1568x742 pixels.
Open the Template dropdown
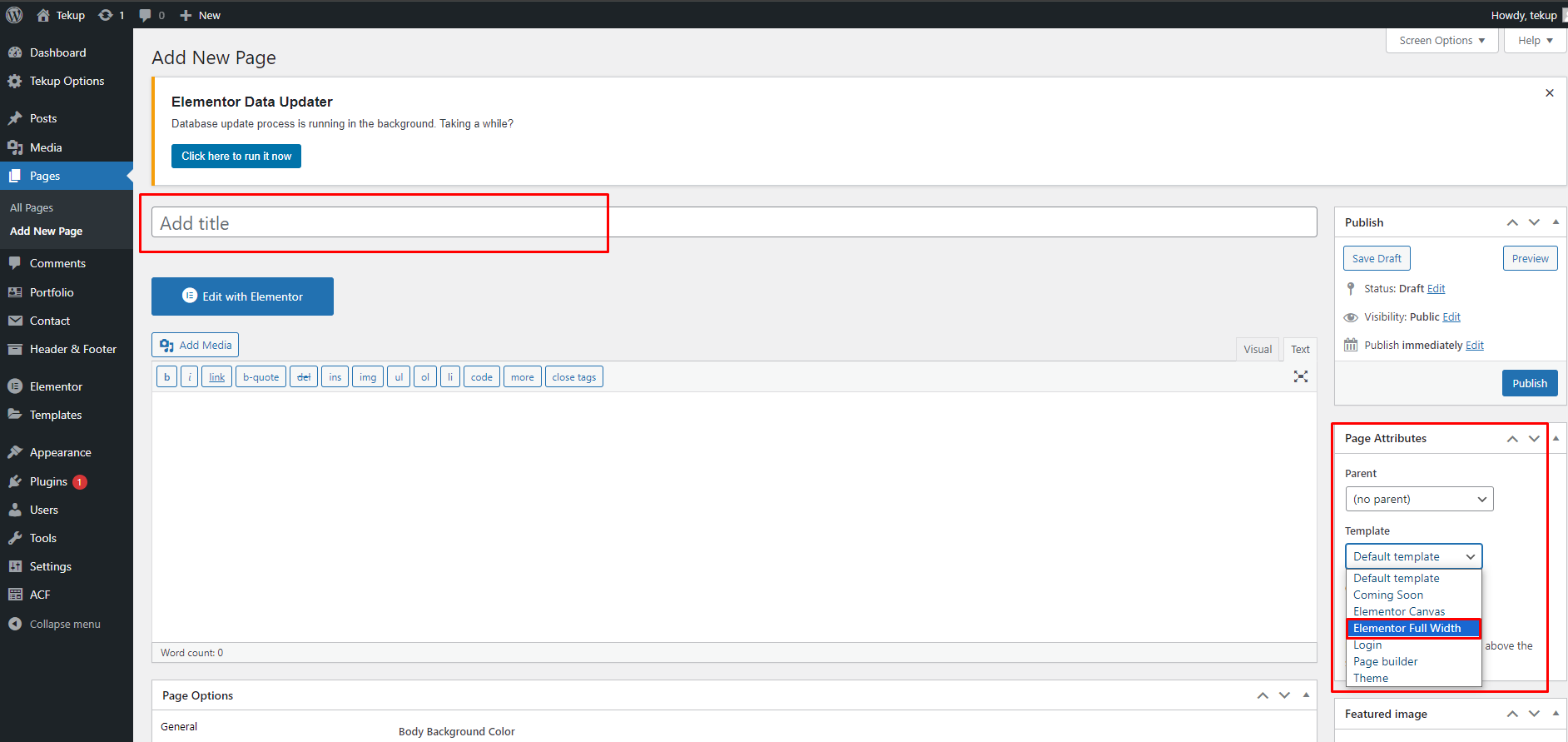point(1413,556)
